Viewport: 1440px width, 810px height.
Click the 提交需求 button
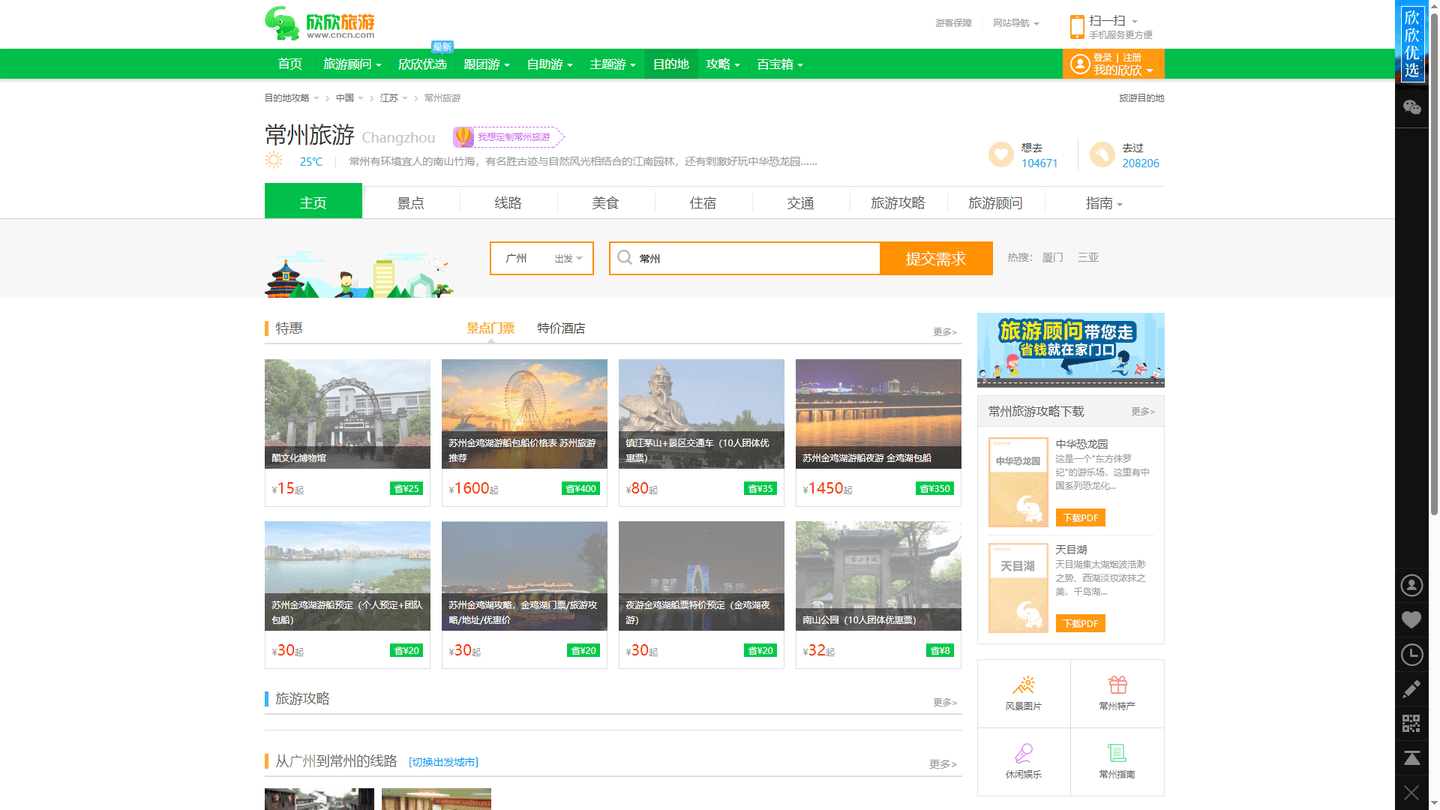[936, 258]
